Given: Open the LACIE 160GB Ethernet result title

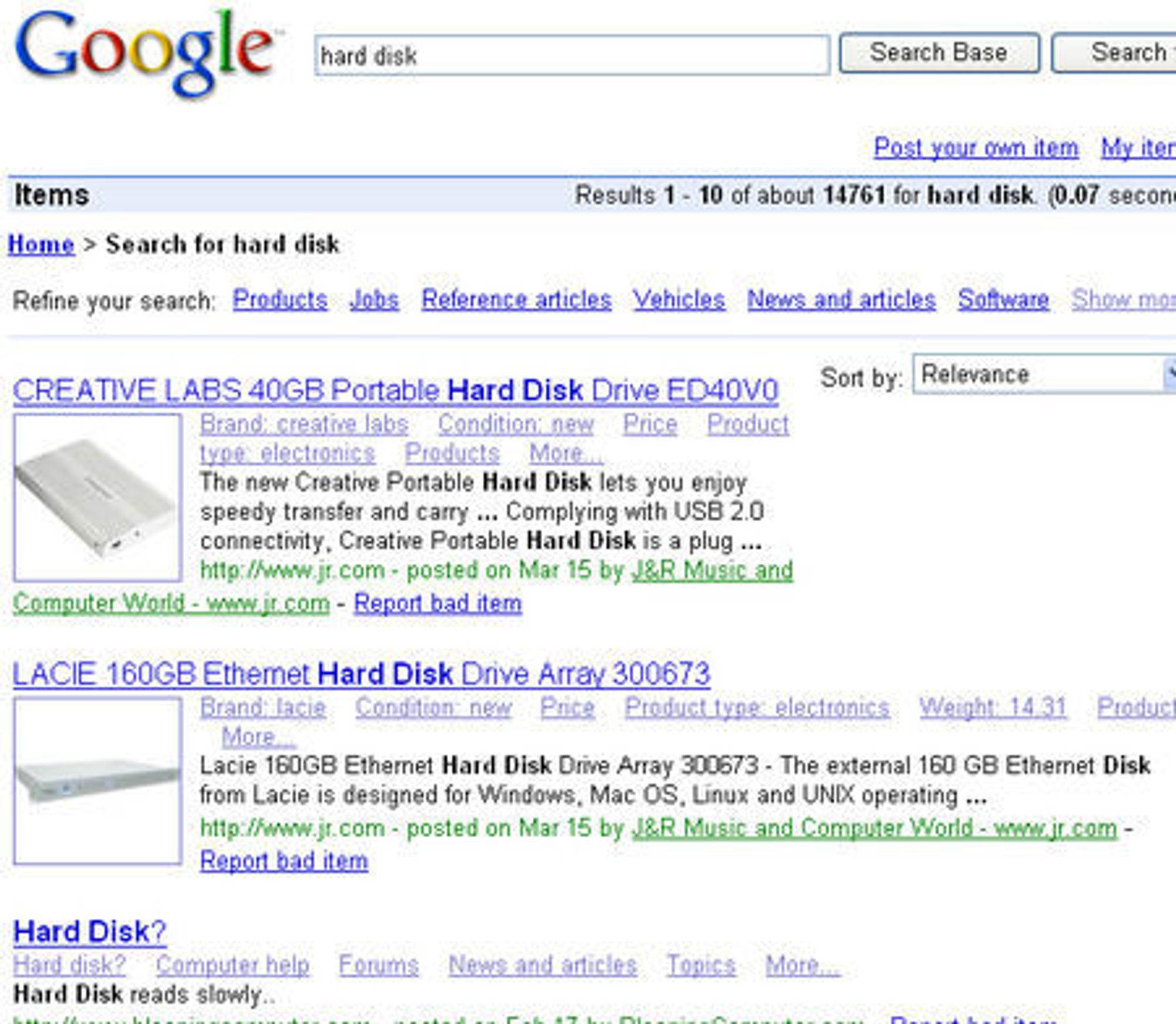Looking at the screenshot, I should [x=361, y=674].
